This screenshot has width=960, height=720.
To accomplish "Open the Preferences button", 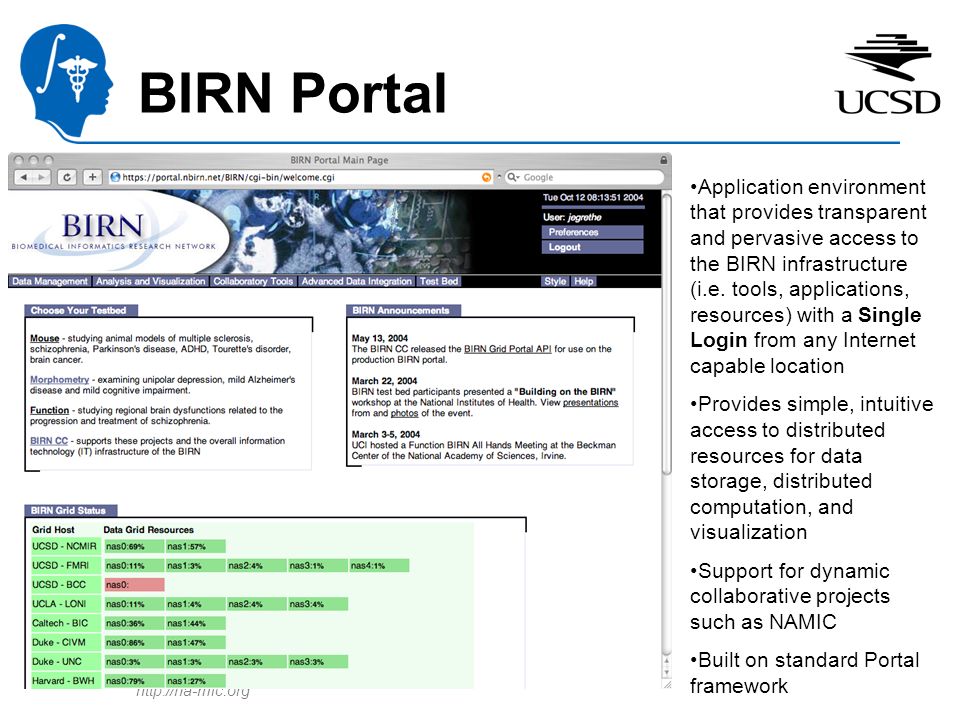I will tap(592, 233).
